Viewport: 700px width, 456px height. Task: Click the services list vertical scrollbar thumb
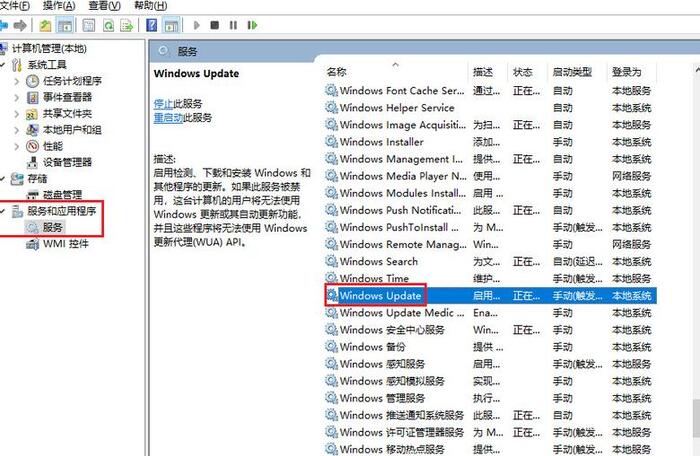(696, 418)
